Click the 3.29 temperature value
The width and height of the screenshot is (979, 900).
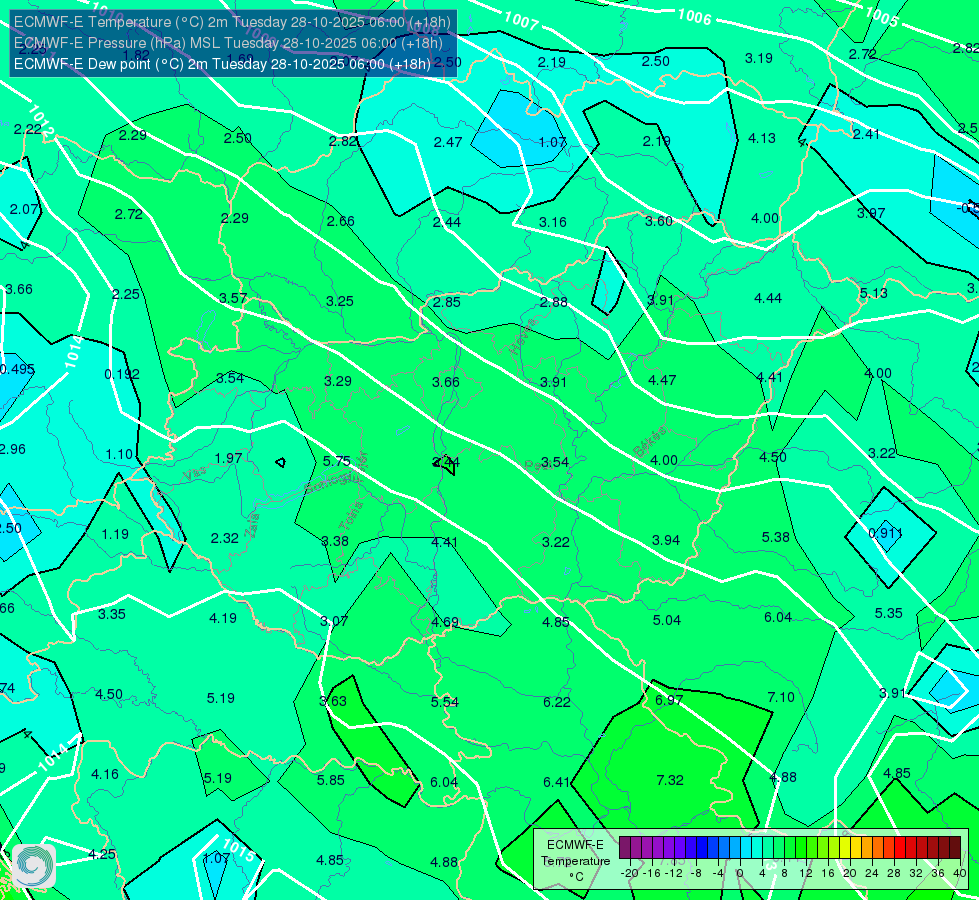pyautogui.click(x=338, y=381)
